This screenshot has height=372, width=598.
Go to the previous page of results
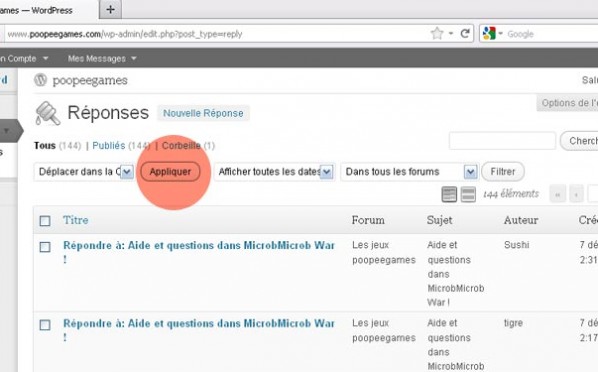click(x=576, y=195)
